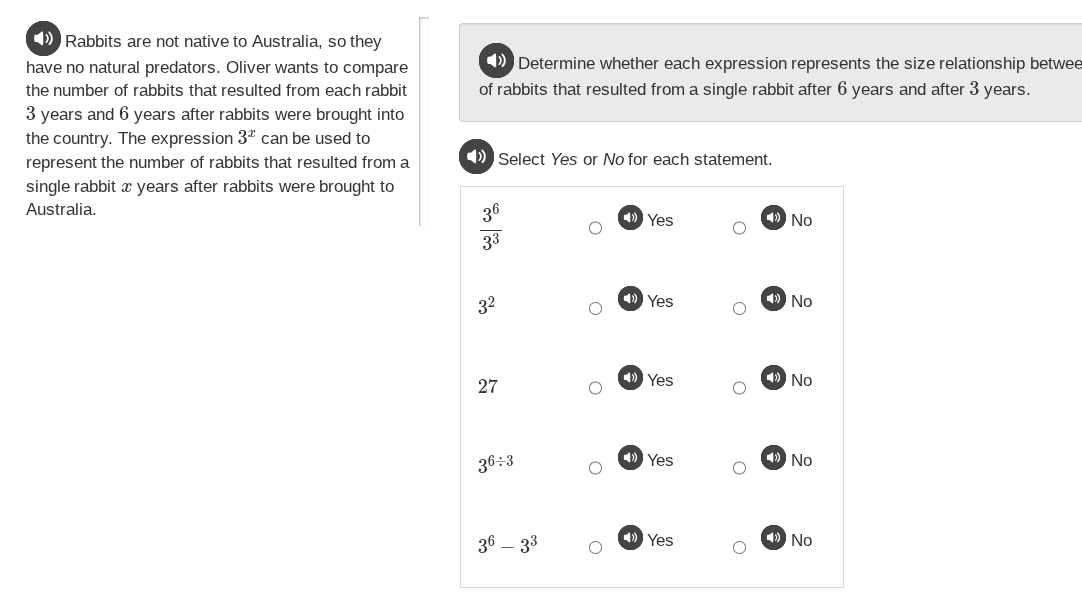Select No for the expression 3^2
This screenshot has height=598, width=1082.
click(739, 308)
